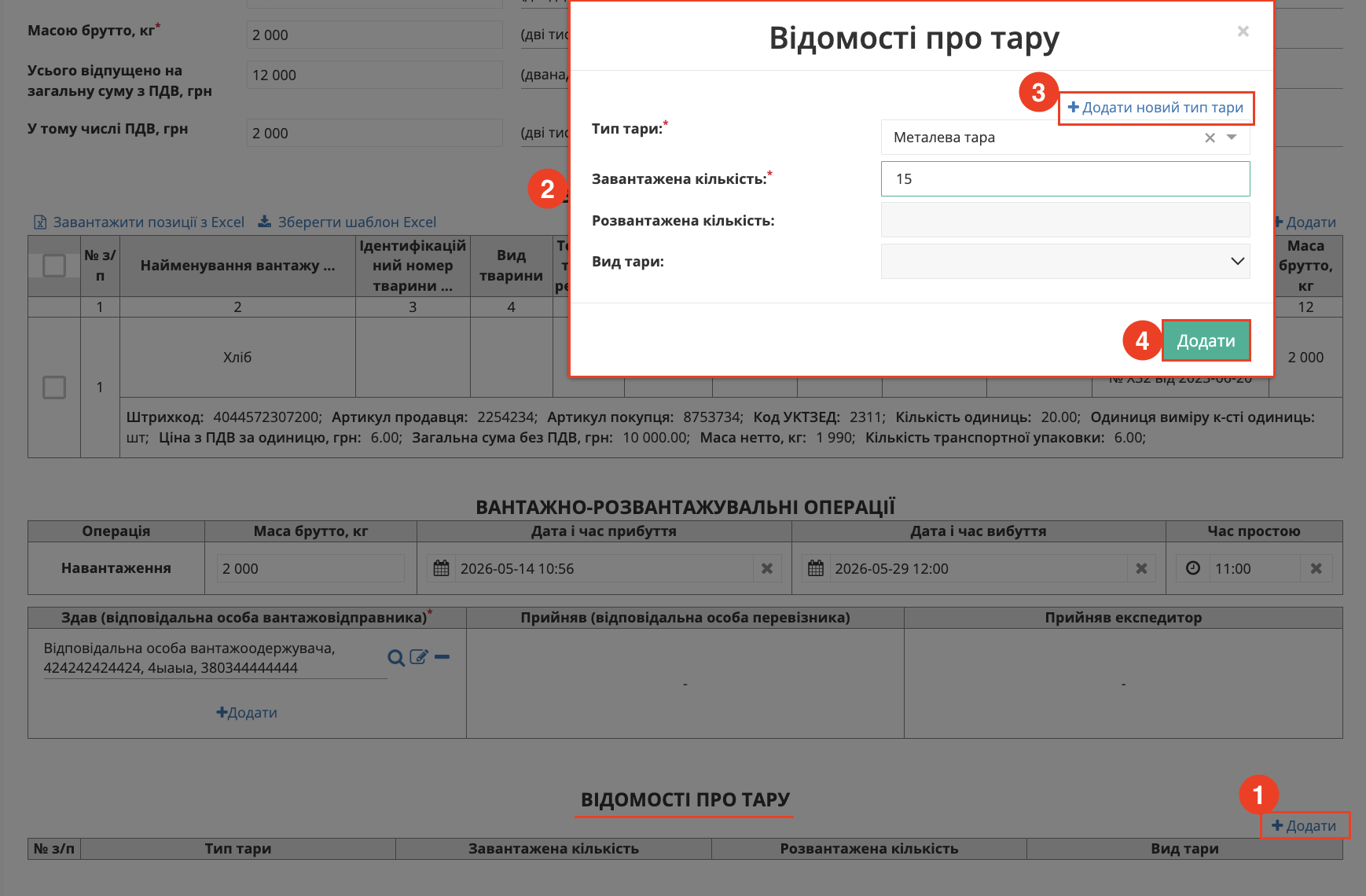Close the Відомості про тару dialog
1366x896 pixels.
pos(1243,31)
